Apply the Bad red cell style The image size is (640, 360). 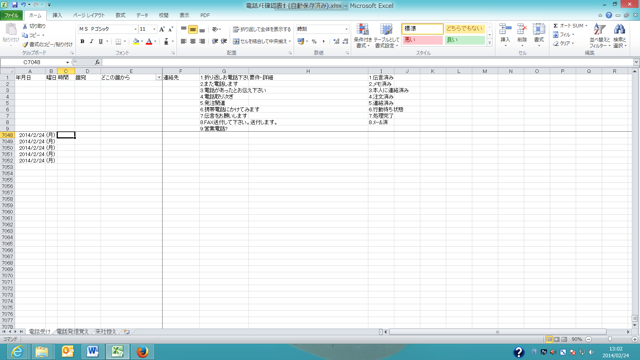coord(422,40)
